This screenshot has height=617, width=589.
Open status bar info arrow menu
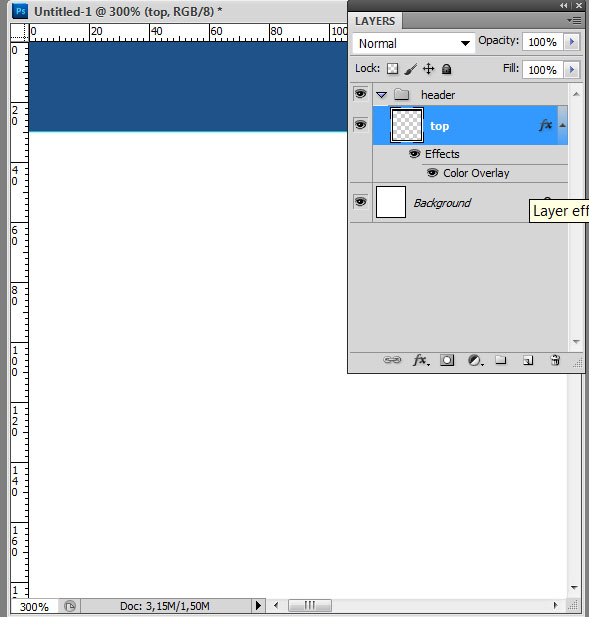[x=258, y=605]
